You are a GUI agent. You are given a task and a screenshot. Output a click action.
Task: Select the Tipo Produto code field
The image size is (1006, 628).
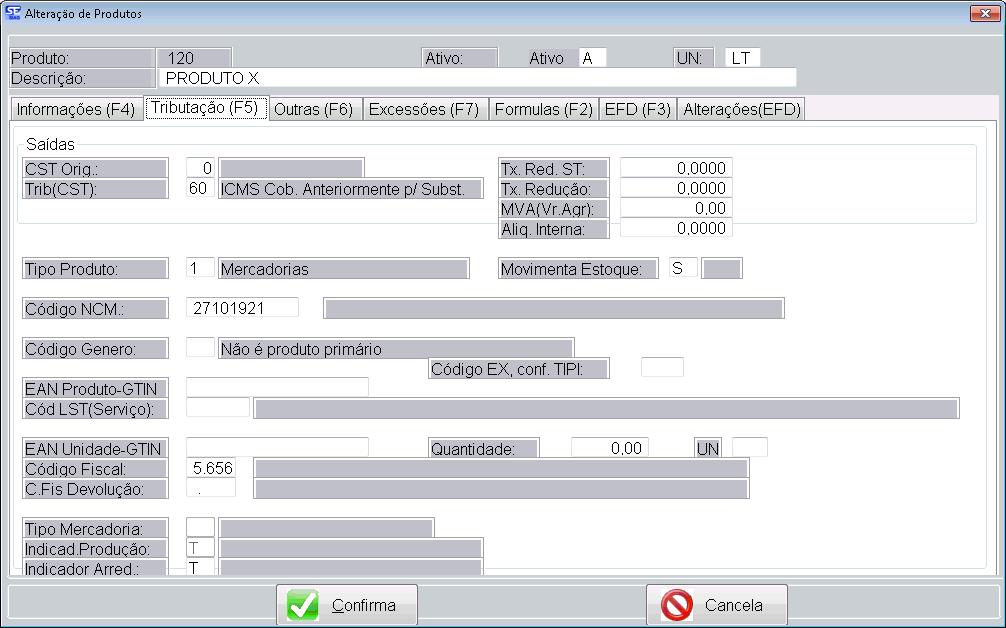click(x=200, y=269)
